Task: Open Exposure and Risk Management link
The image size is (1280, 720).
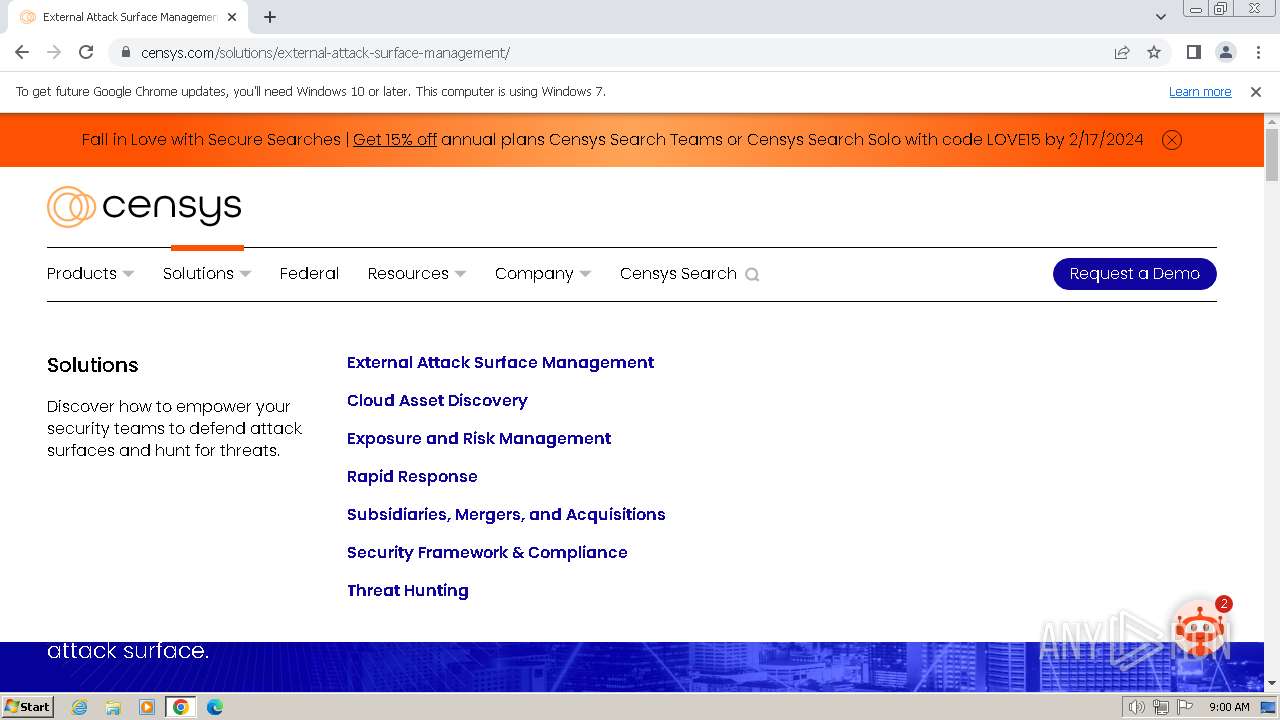Action: (479, 438)
